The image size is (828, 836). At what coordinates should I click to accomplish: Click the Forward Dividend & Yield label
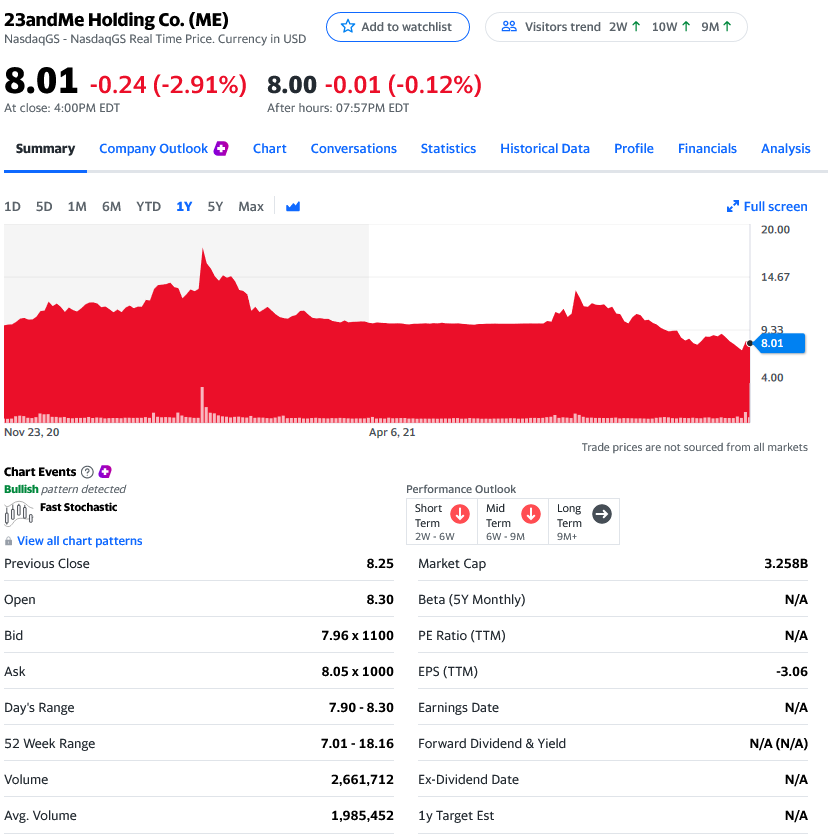(492, 744)
